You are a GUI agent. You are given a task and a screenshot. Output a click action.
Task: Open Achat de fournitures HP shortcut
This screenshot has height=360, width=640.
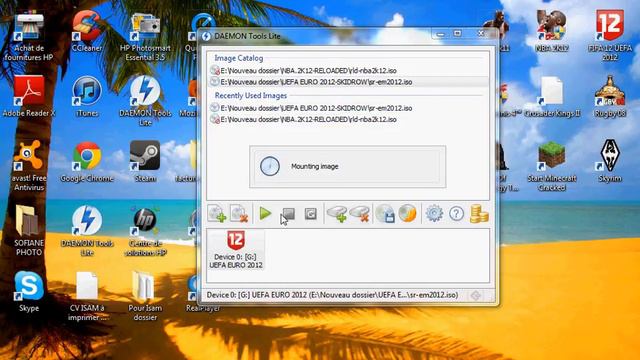click(29, 37)
